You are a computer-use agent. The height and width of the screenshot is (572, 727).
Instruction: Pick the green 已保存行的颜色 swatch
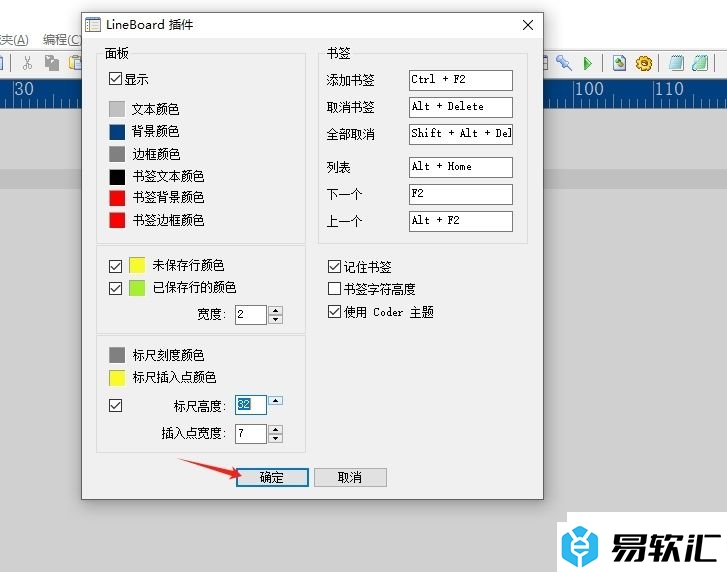137,288
